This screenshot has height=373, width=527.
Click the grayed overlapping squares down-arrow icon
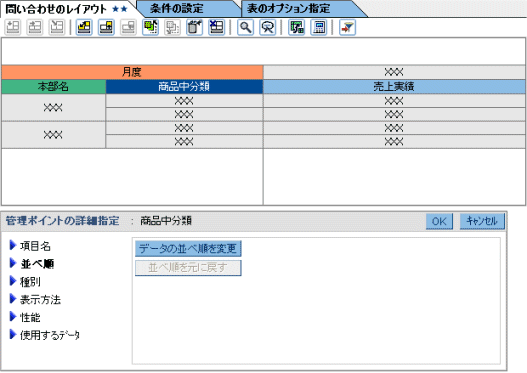pos(172,27)
